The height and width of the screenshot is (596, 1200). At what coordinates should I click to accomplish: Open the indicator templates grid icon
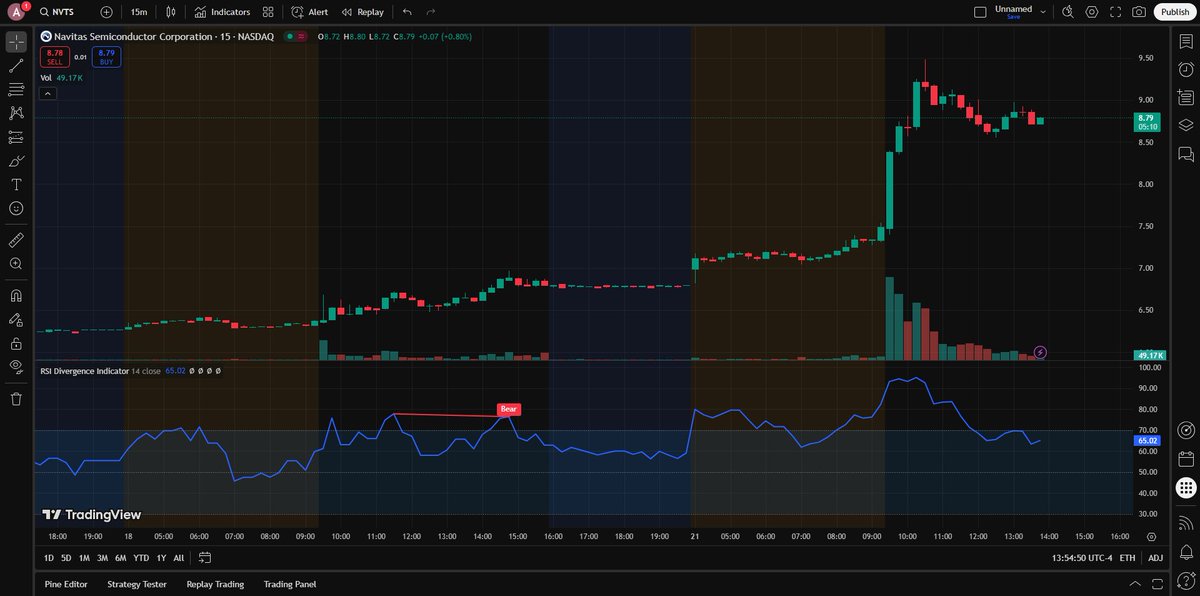[268, 12]
